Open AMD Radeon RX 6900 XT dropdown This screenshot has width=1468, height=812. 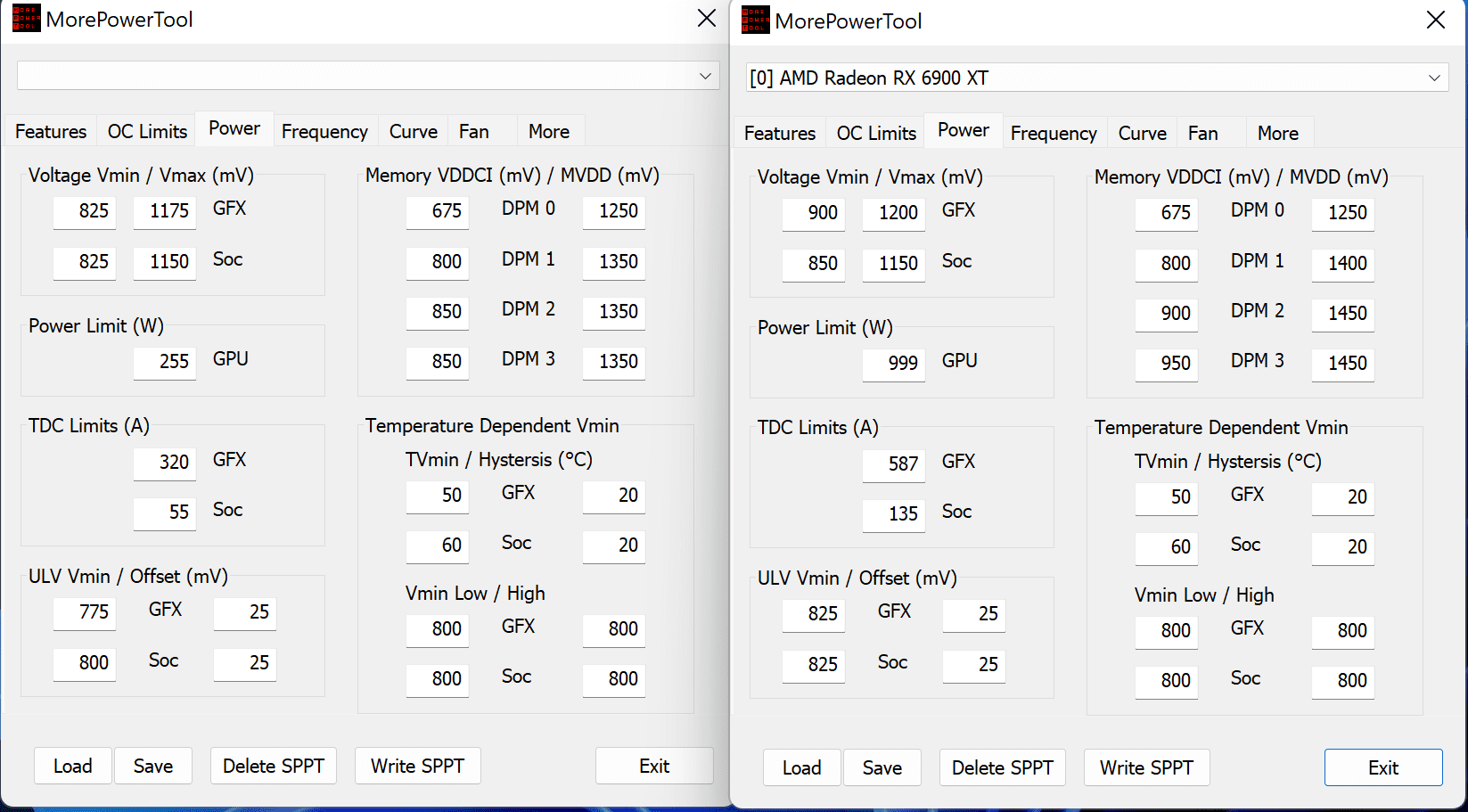tap(1097, 78)
